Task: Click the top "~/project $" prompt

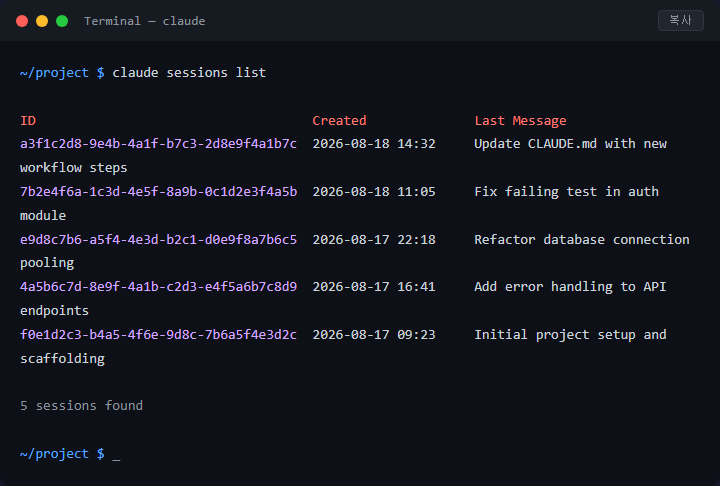Action: pyautogui.click(x=62, y=73)
